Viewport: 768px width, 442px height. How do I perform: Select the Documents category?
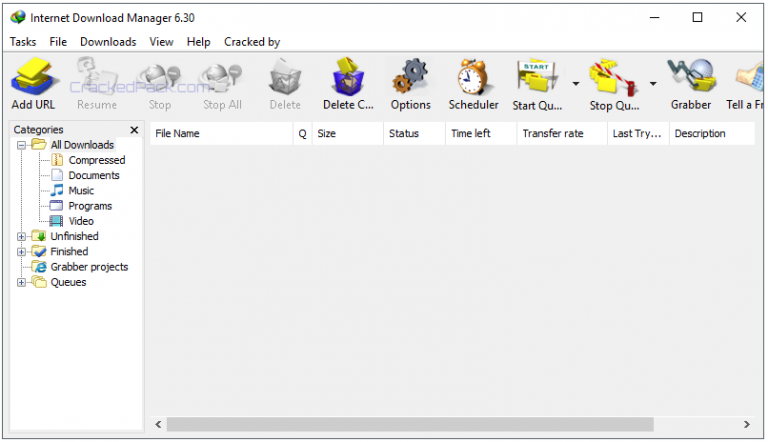(x=94, y=175)
